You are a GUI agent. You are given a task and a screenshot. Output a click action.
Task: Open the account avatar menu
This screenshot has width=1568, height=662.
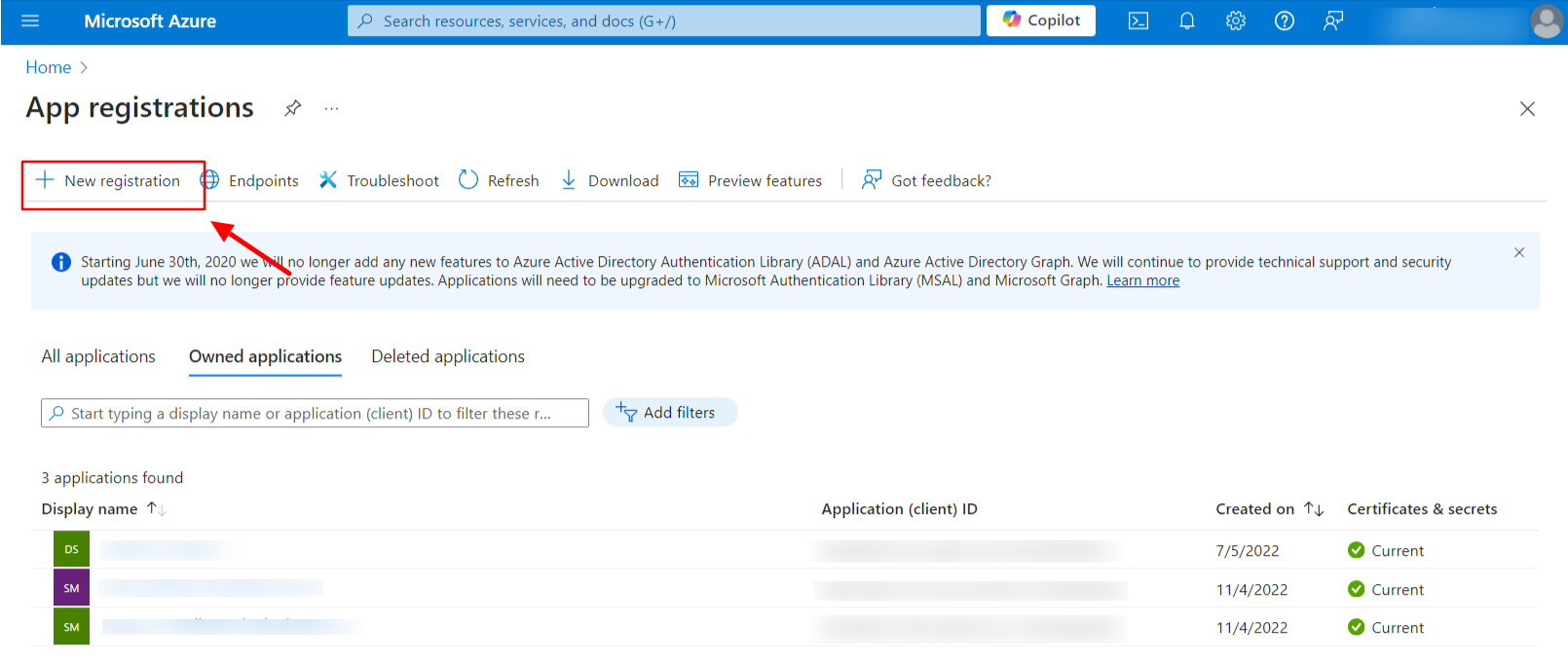click(x=1547, y=21)
